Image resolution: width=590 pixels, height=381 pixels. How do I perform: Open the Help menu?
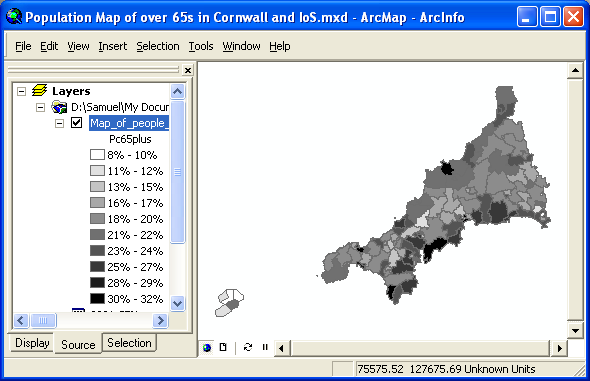tap(280, 46)
